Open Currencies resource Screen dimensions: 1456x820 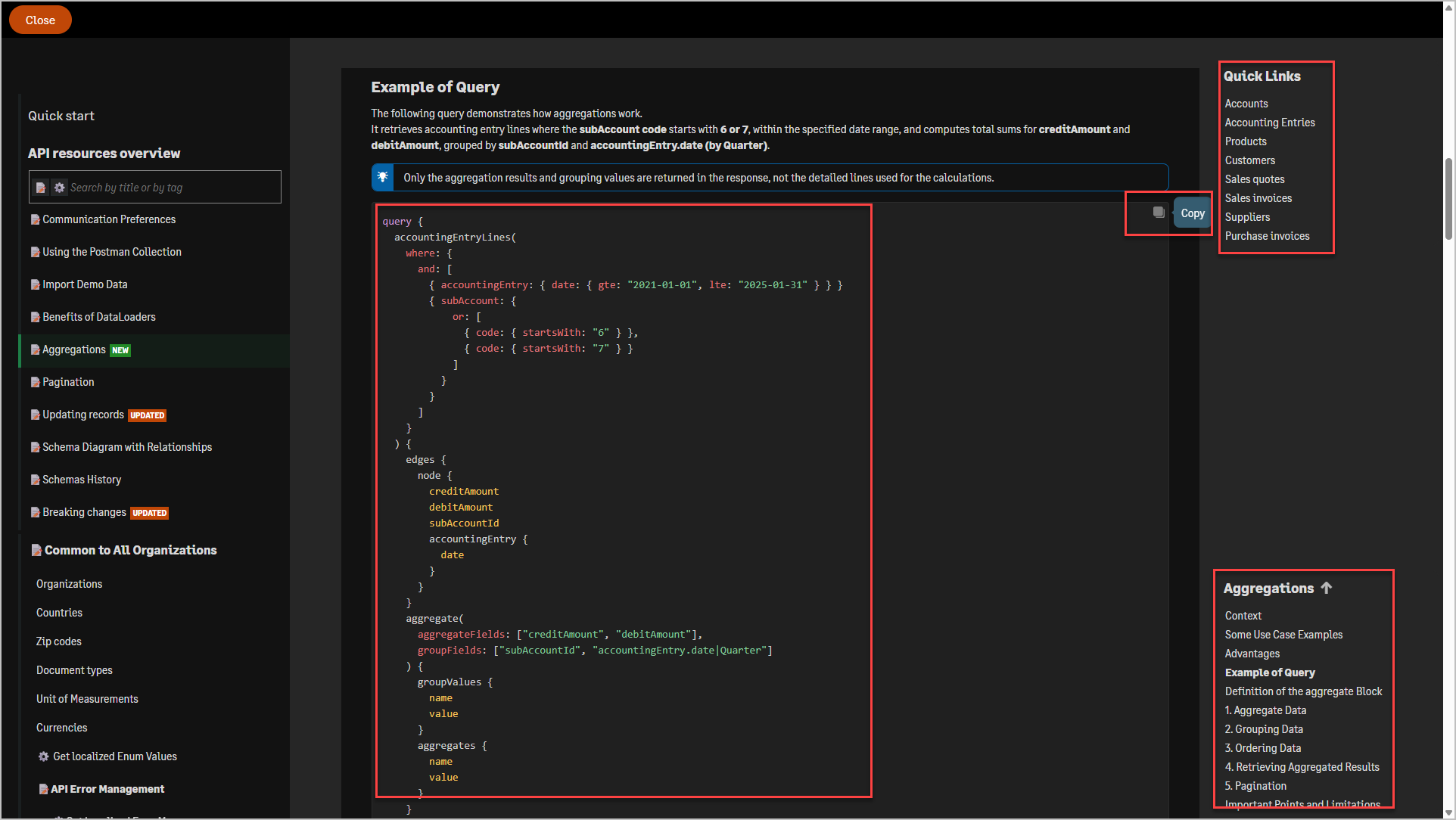pos(62,728)
